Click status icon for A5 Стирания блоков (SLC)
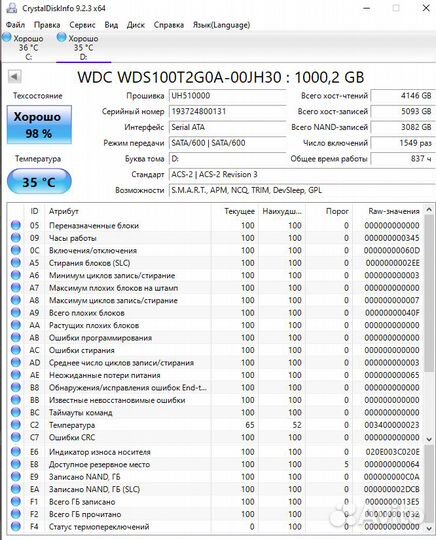 (15, 263)
